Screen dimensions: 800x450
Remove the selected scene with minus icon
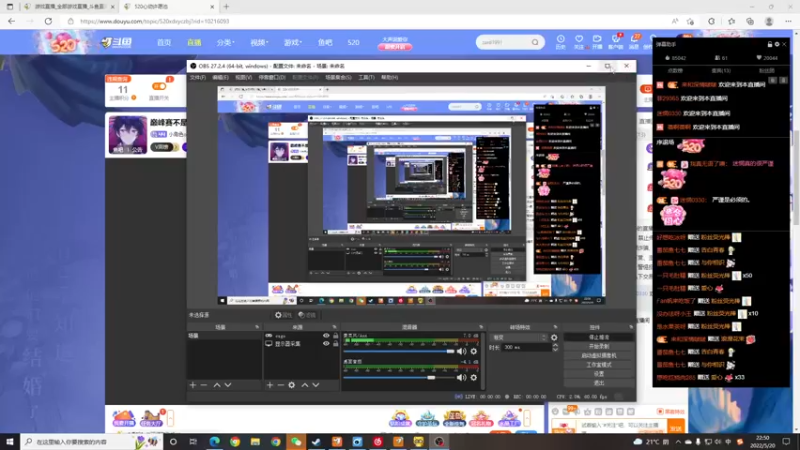[x=204, y=385]
